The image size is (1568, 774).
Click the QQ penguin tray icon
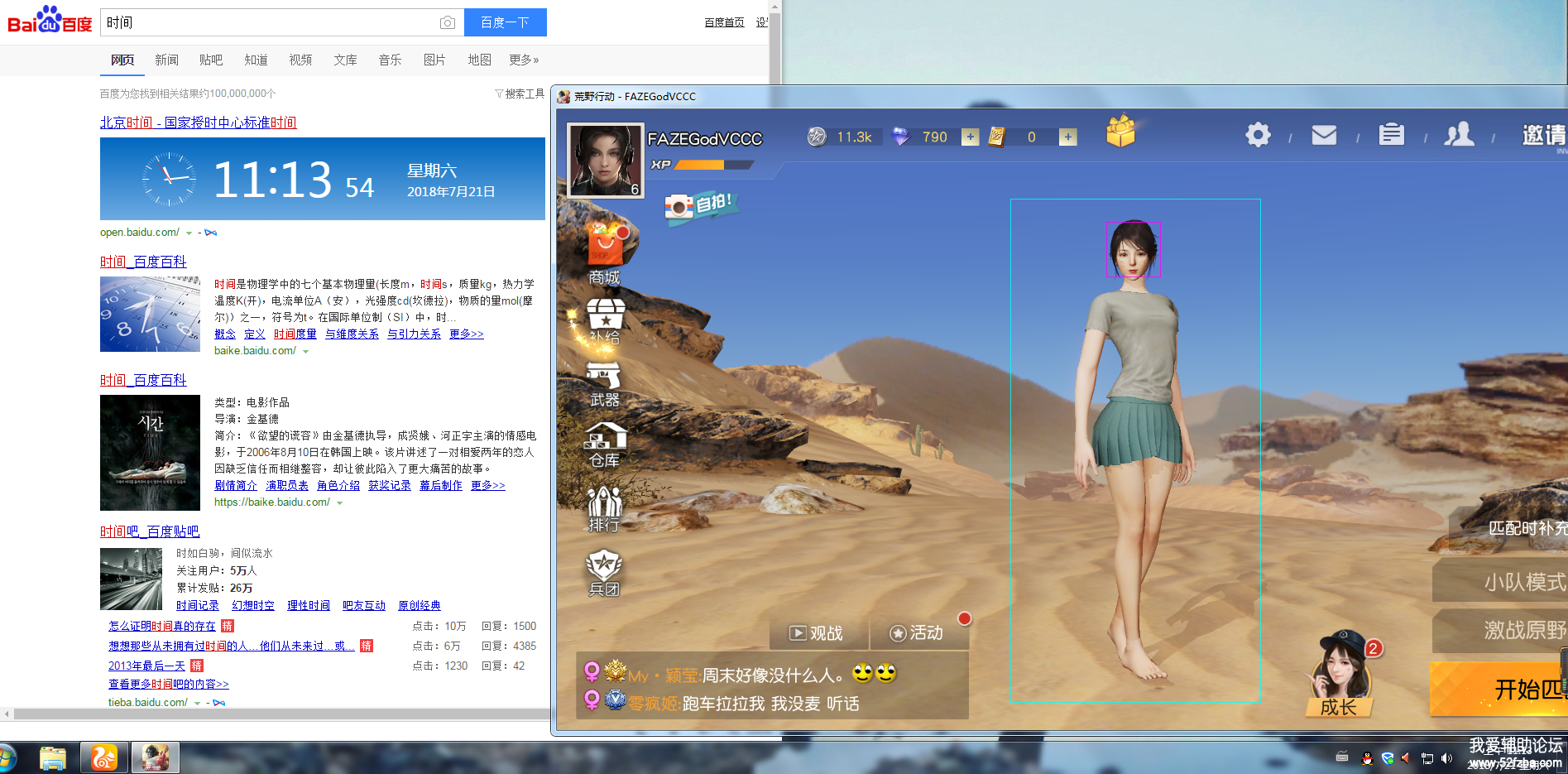(x=1367, y=758)
